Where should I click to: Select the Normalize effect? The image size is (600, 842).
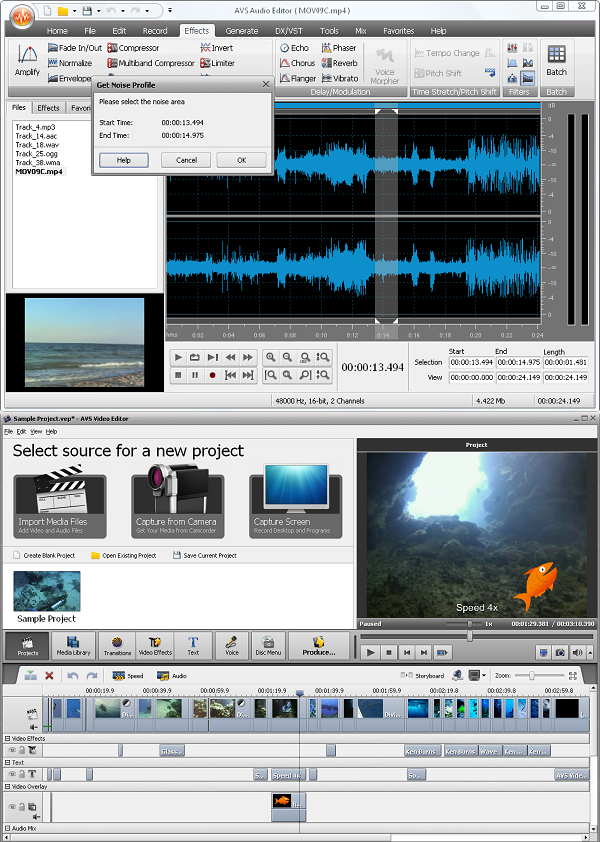coord(70,63)
